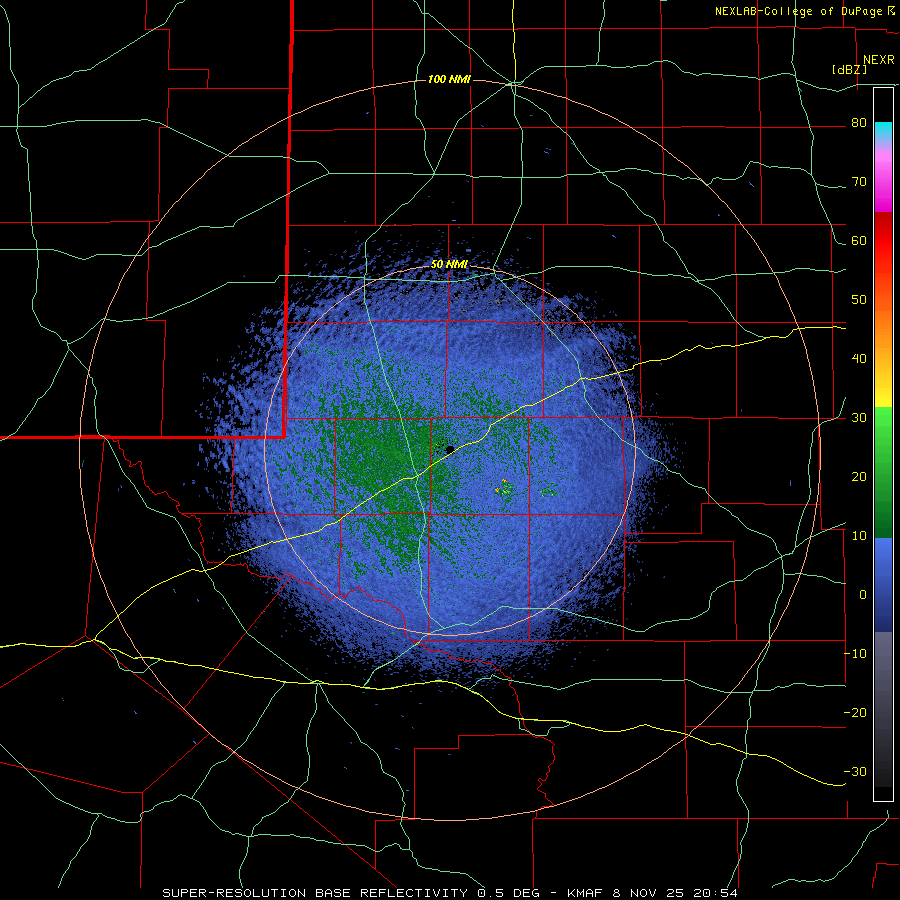Click the black radar site dot at center
900x900 pixels.
coord(450,449)
